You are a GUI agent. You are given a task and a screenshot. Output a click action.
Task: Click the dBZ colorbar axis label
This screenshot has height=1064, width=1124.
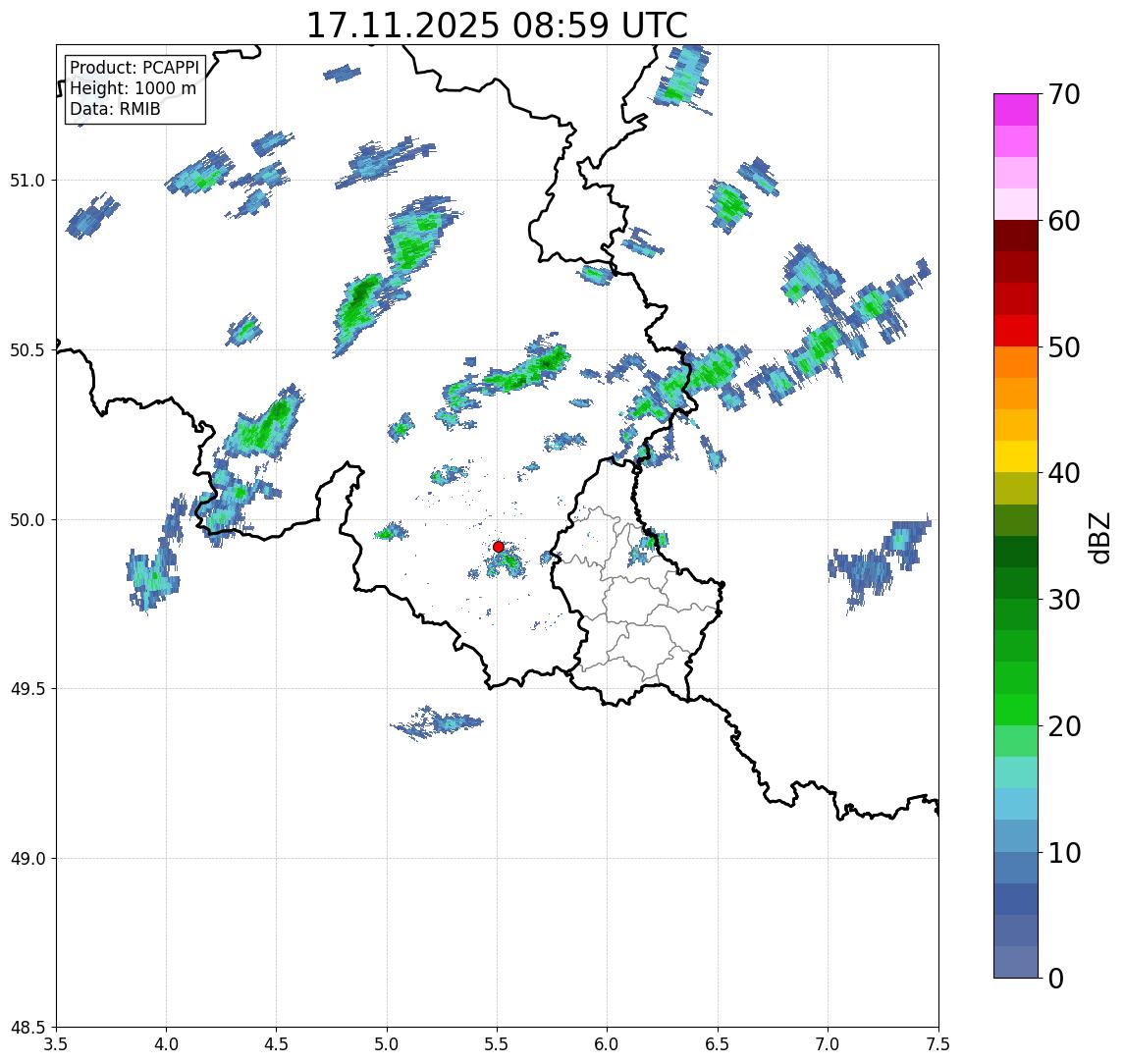coord(1098,537)
